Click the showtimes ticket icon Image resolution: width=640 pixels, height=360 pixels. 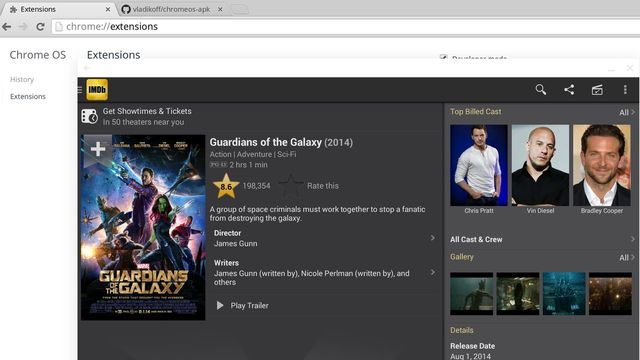point(89,116)
